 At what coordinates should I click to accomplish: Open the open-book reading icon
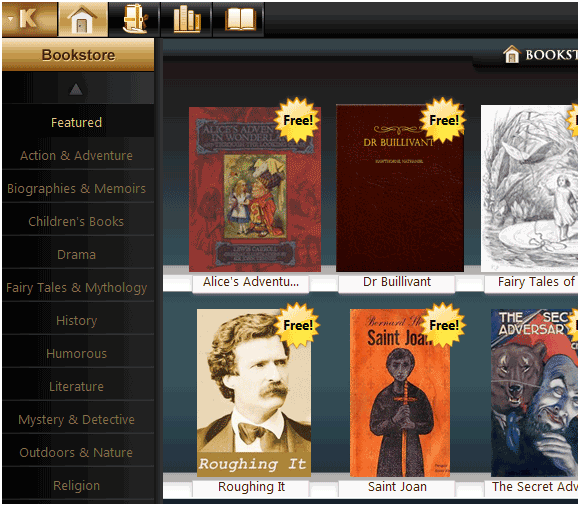[x=239, y=19]
